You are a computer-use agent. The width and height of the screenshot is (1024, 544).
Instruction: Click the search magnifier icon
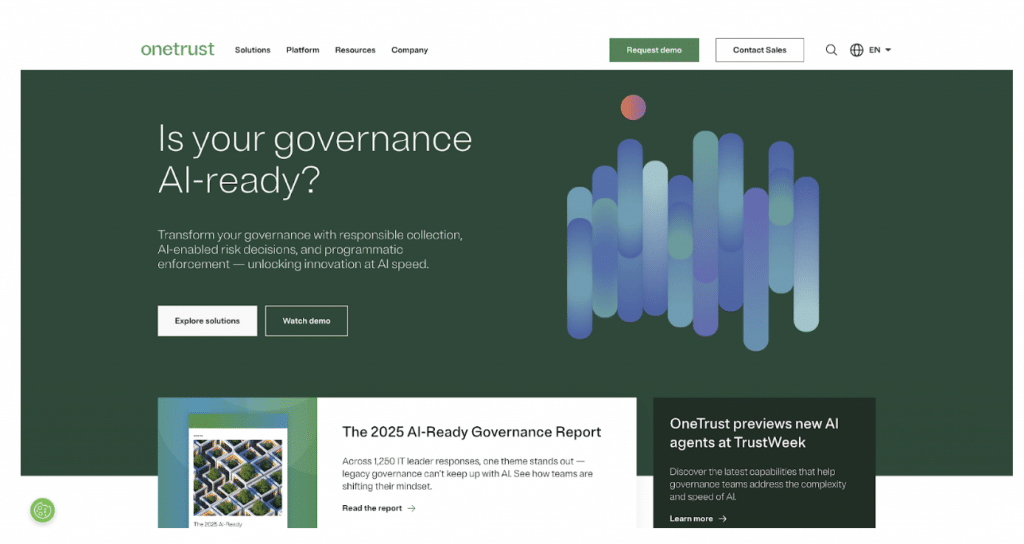click(831, 50)
